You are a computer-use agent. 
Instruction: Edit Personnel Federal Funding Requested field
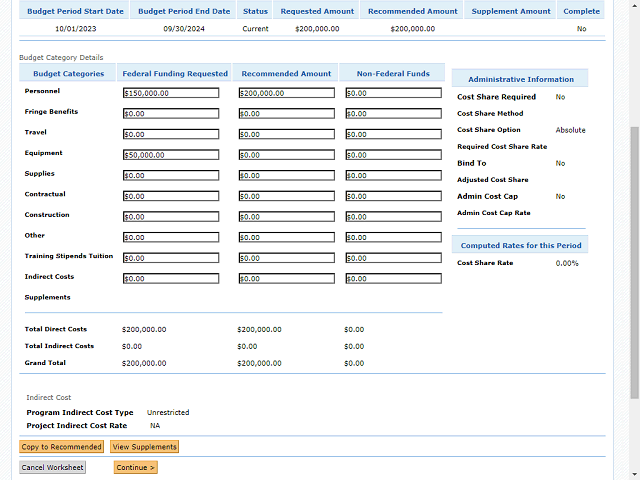pos(170,93)
